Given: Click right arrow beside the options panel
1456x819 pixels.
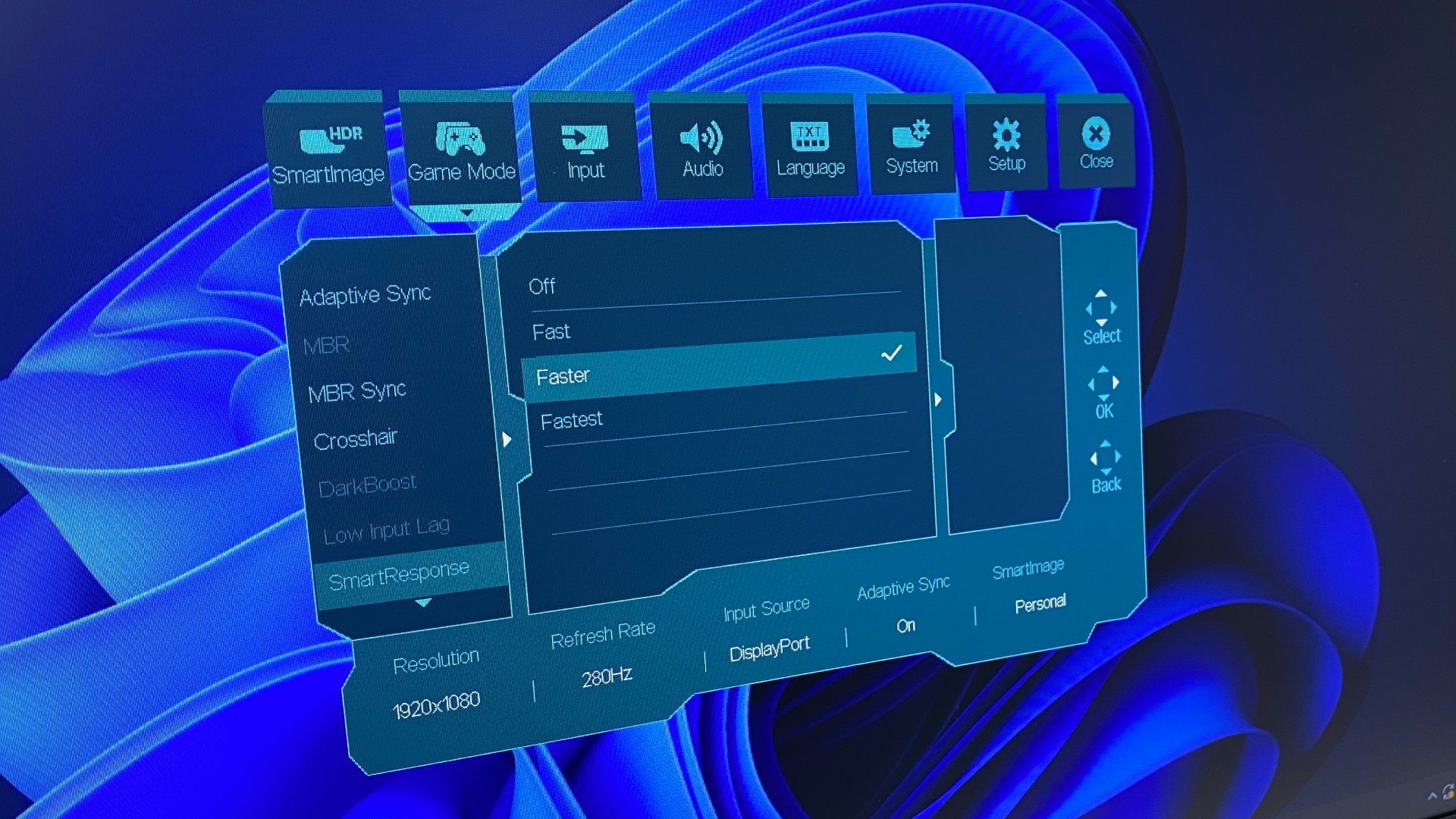Looking at the screenshot, I should 938,399.
